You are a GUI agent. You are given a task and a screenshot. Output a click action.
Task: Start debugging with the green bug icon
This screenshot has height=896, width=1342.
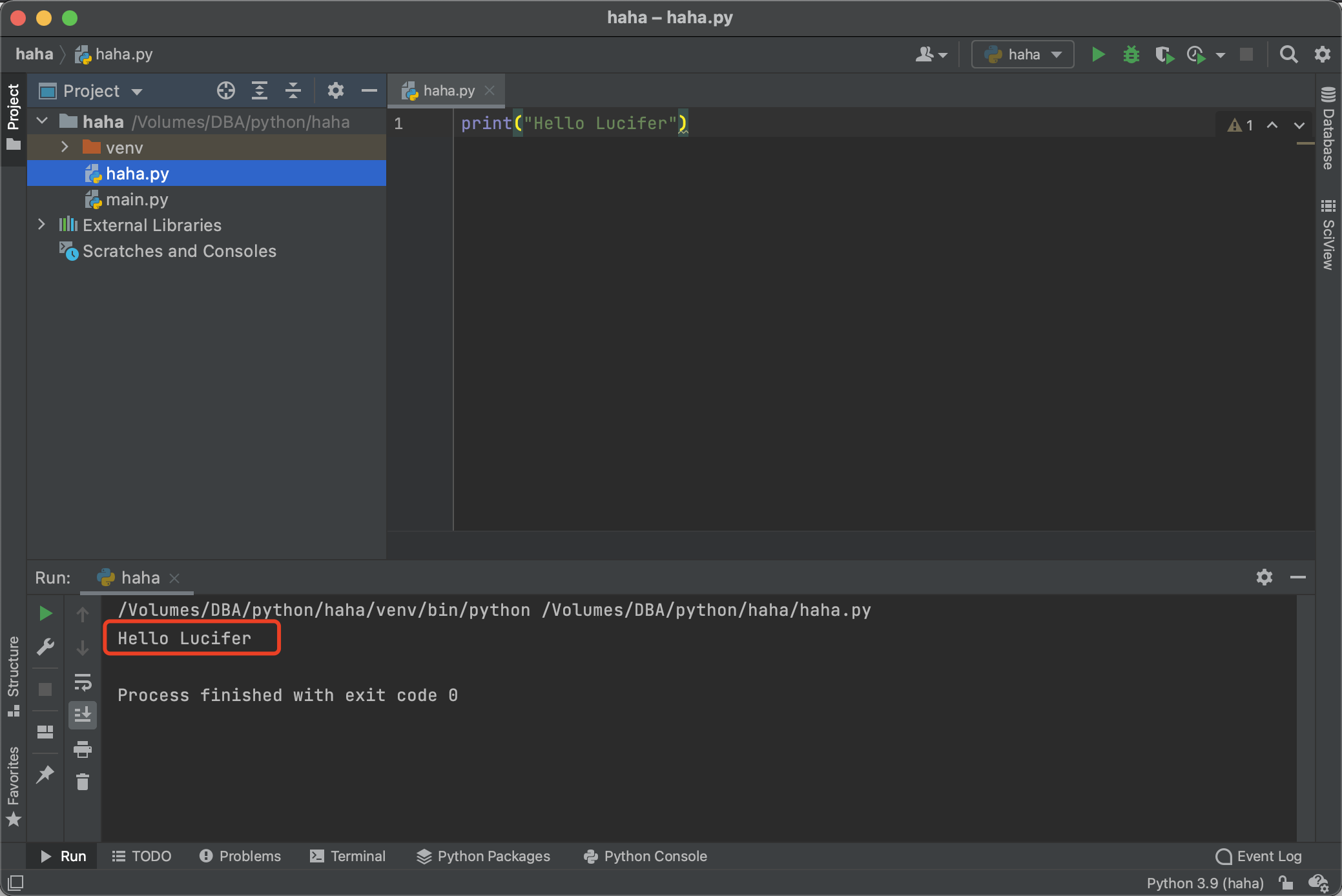click(1131, 54)
